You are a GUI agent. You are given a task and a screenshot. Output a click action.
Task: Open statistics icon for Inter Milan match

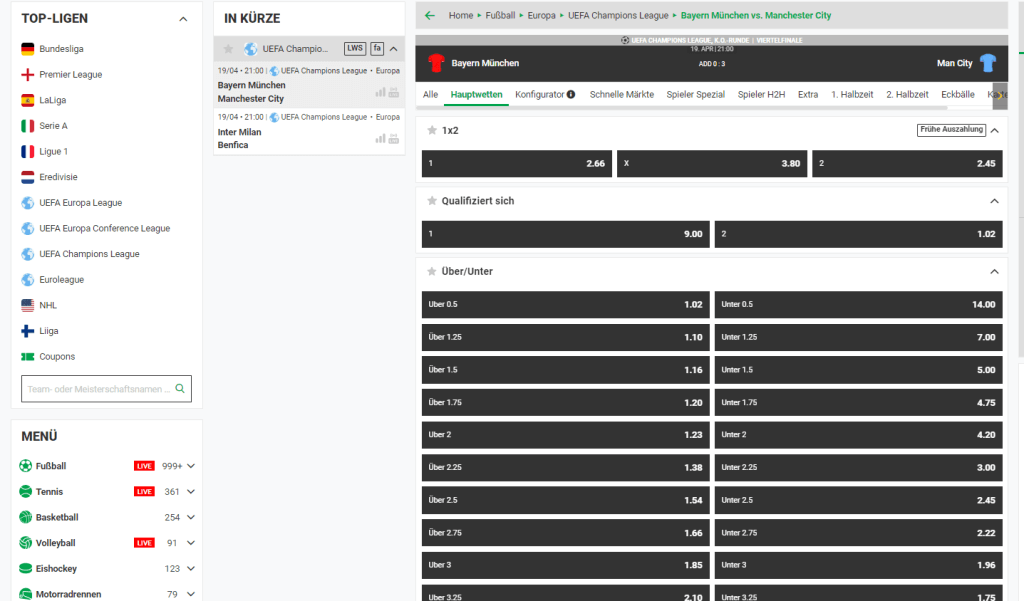pyautogui.click(x=380, y=138)
